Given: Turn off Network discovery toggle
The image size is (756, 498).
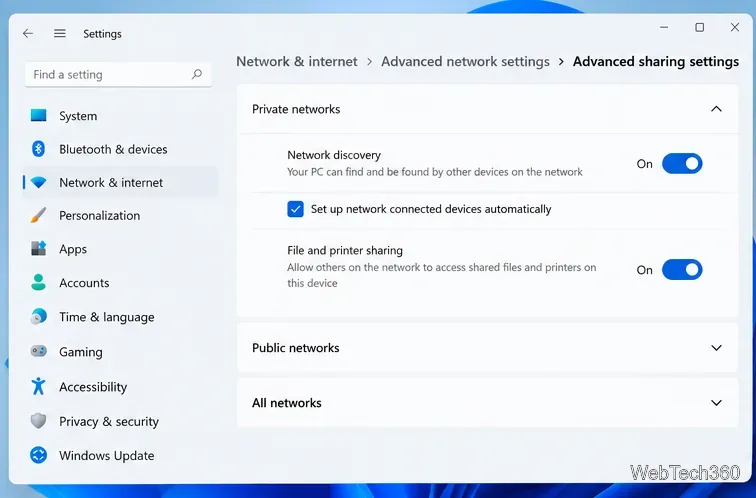Looking at the screenshot, I should pos(682,164).
